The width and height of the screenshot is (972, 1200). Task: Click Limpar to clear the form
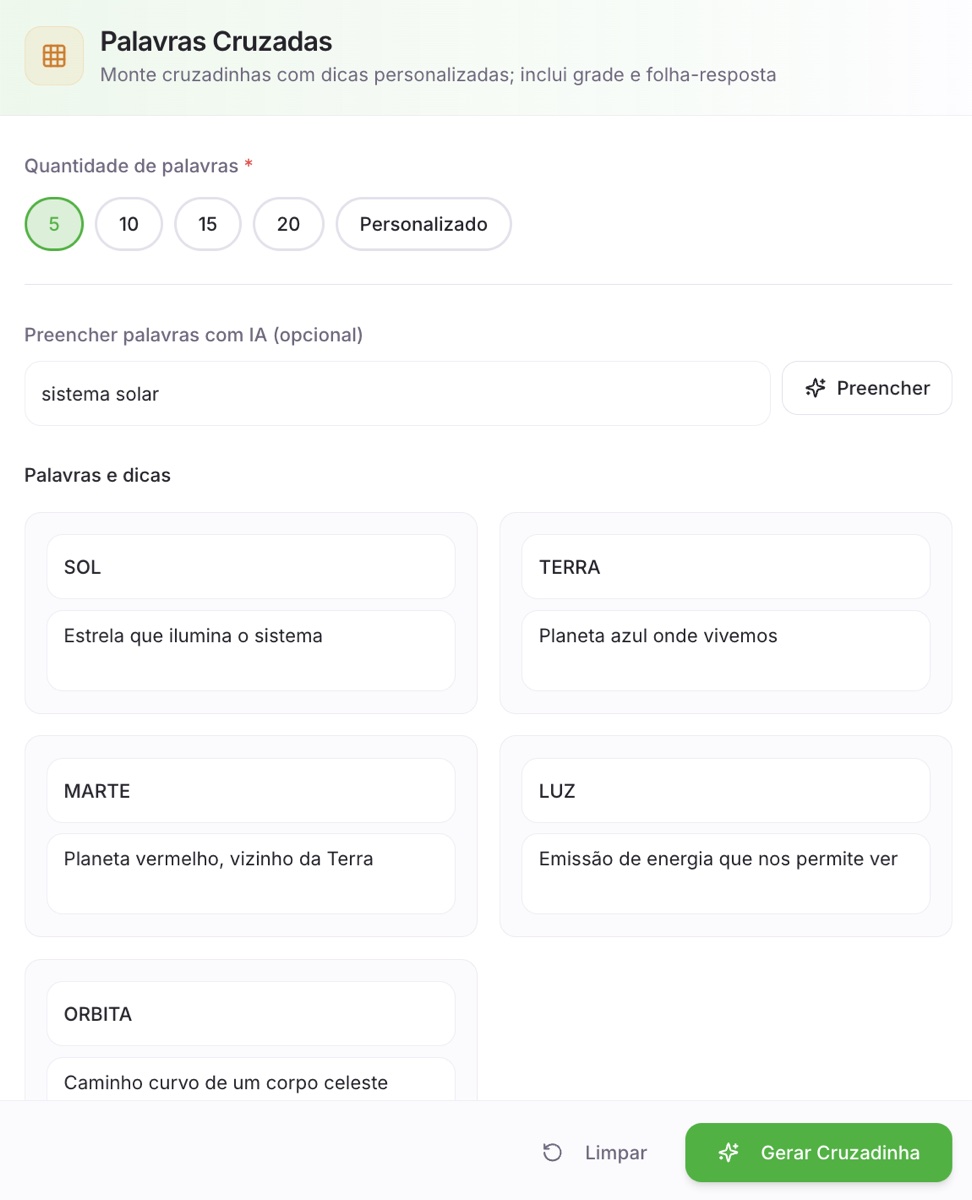tap(595, 1153)
